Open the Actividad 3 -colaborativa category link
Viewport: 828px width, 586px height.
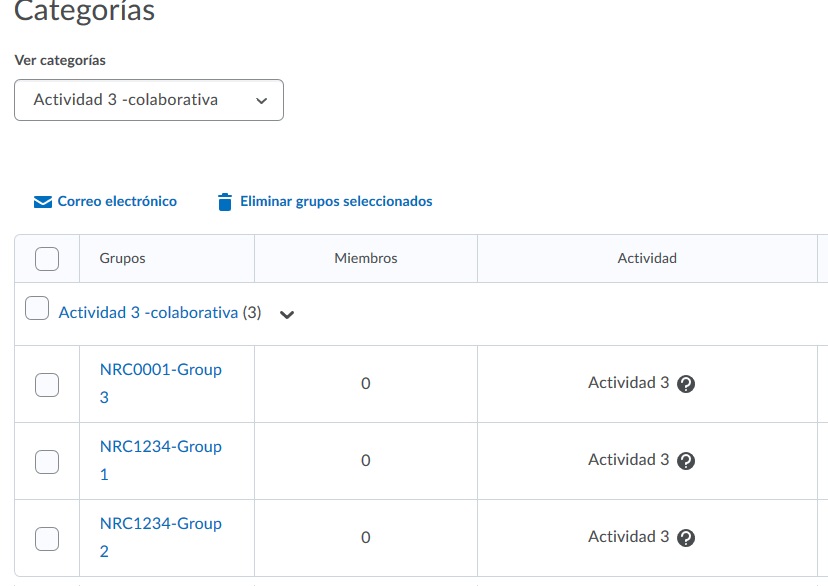pyautogui.click(x=148, y=313)
